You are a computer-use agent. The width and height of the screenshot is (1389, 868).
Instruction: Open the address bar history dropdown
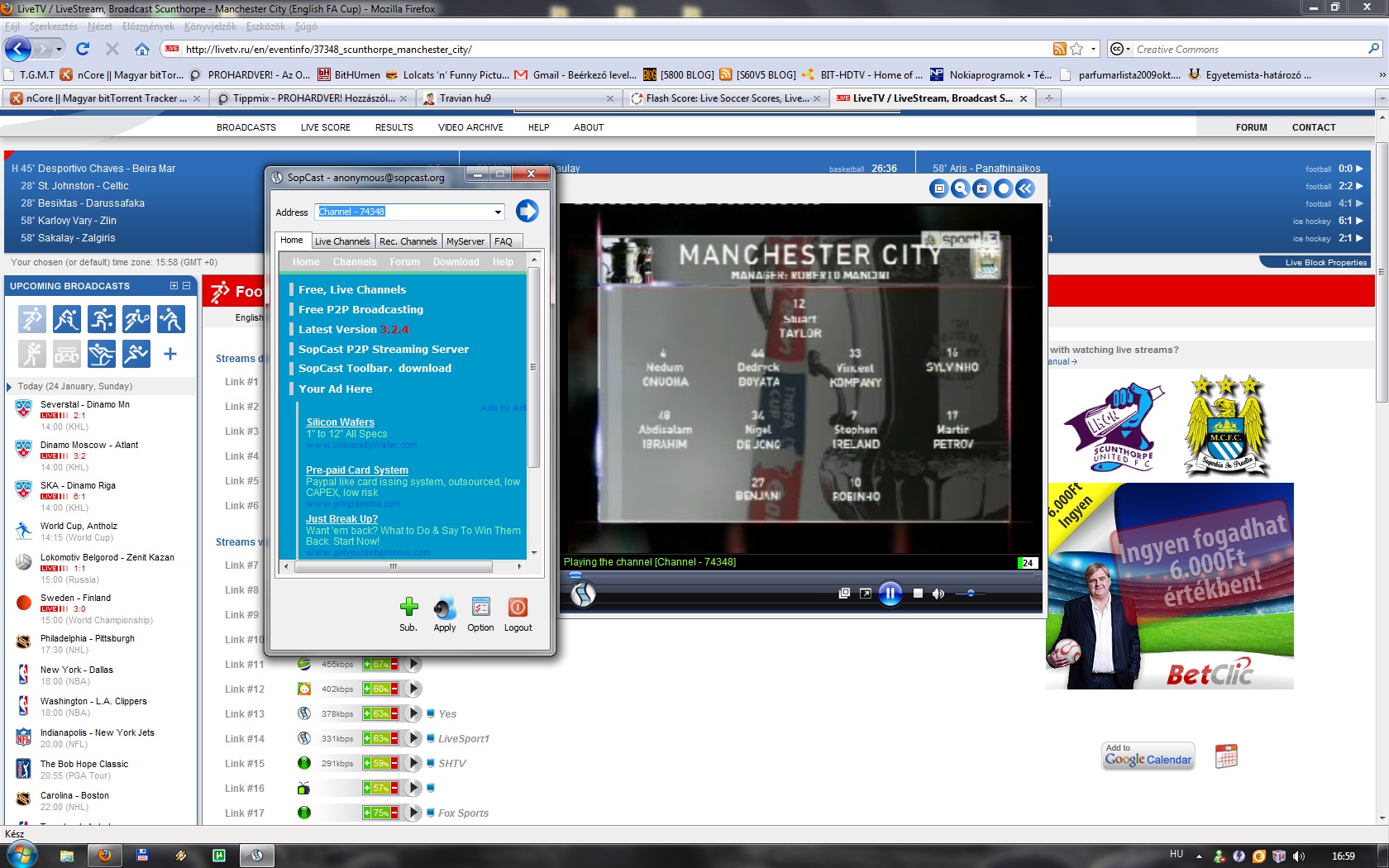coord(1093,50)
